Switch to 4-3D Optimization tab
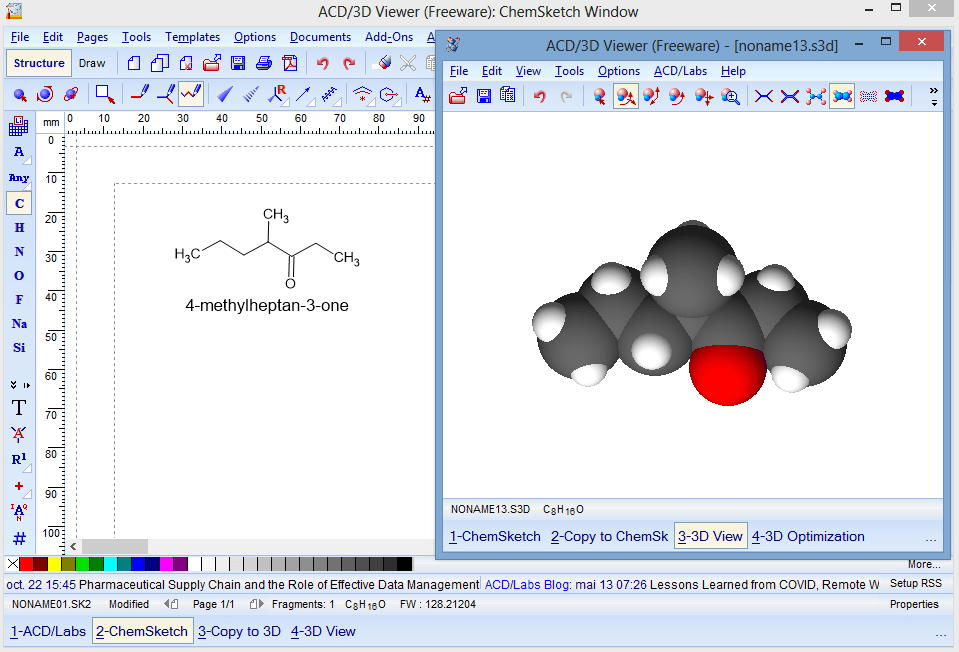Screen dimensions: 959x652 (808, 536)
